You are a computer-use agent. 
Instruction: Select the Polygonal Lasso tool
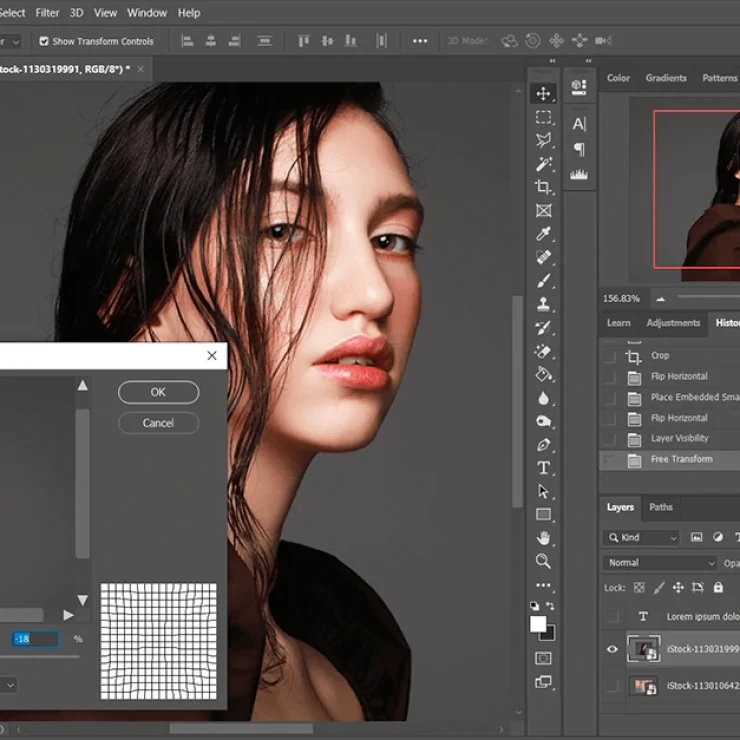[543, 140]
